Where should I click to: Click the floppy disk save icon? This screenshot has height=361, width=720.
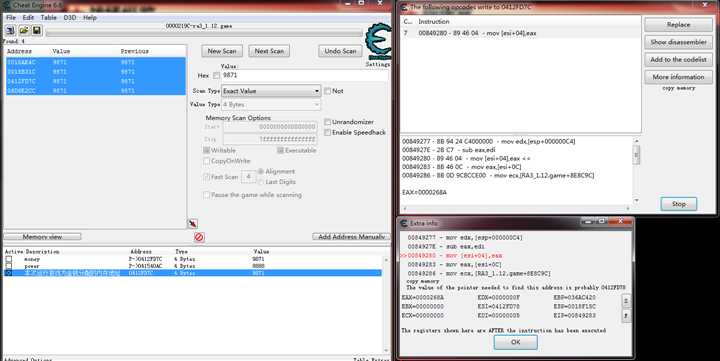pos(37,31)
